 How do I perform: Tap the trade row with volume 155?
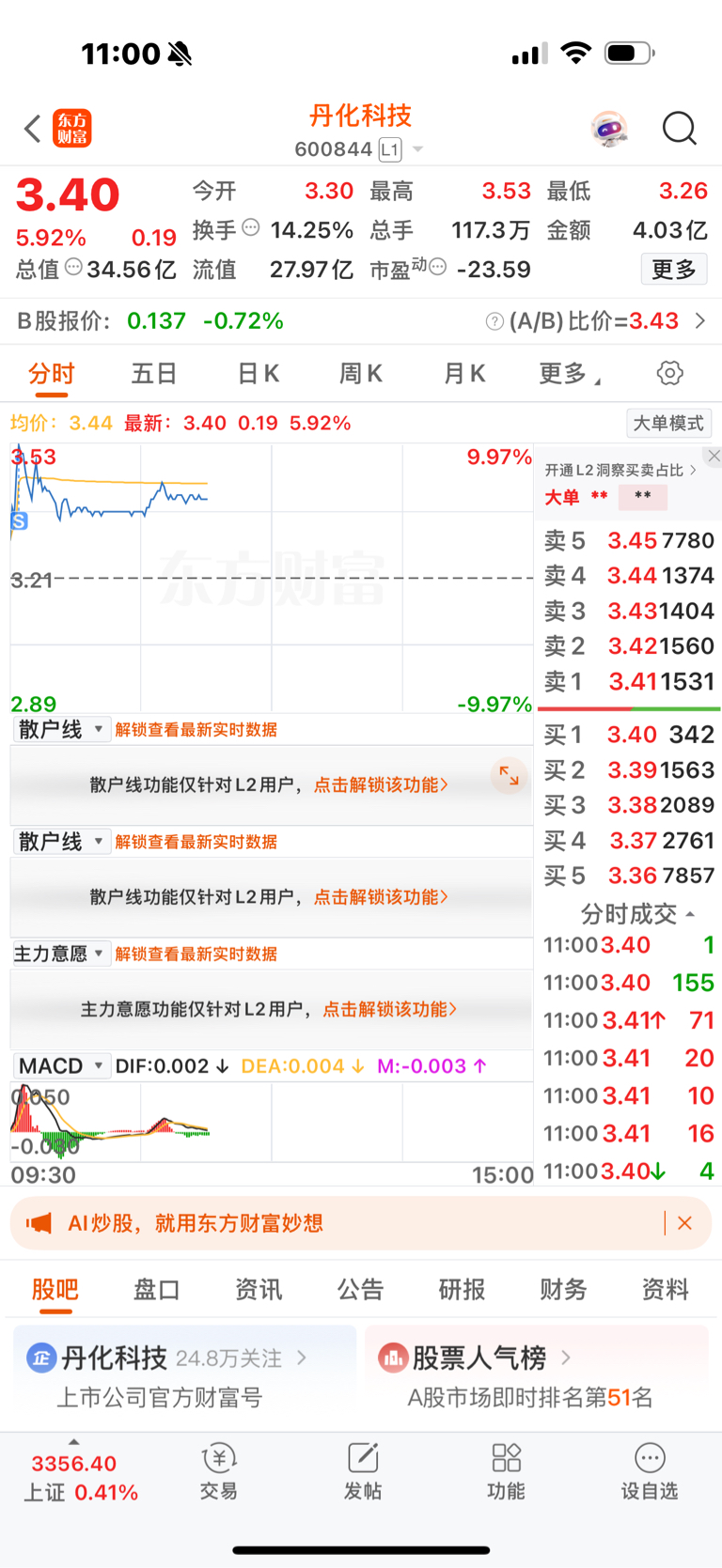[x=629, y=983]
